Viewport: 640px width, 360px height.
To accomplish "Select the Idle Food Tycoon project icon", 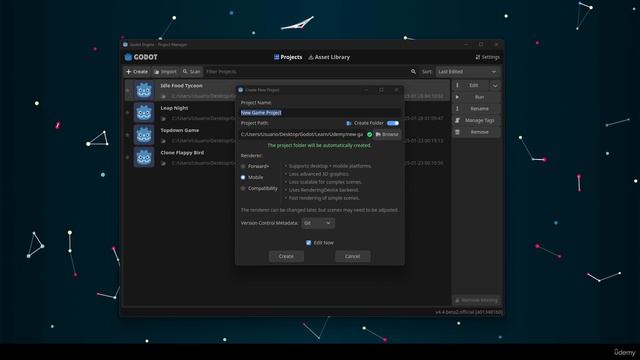I will 144,90.
